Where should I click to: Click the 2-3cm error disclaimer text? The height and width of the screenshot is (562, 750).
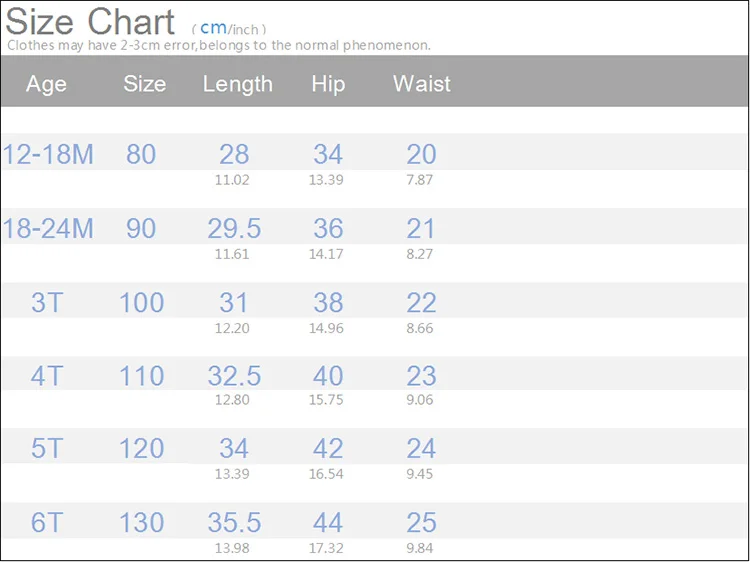(219, 45)
